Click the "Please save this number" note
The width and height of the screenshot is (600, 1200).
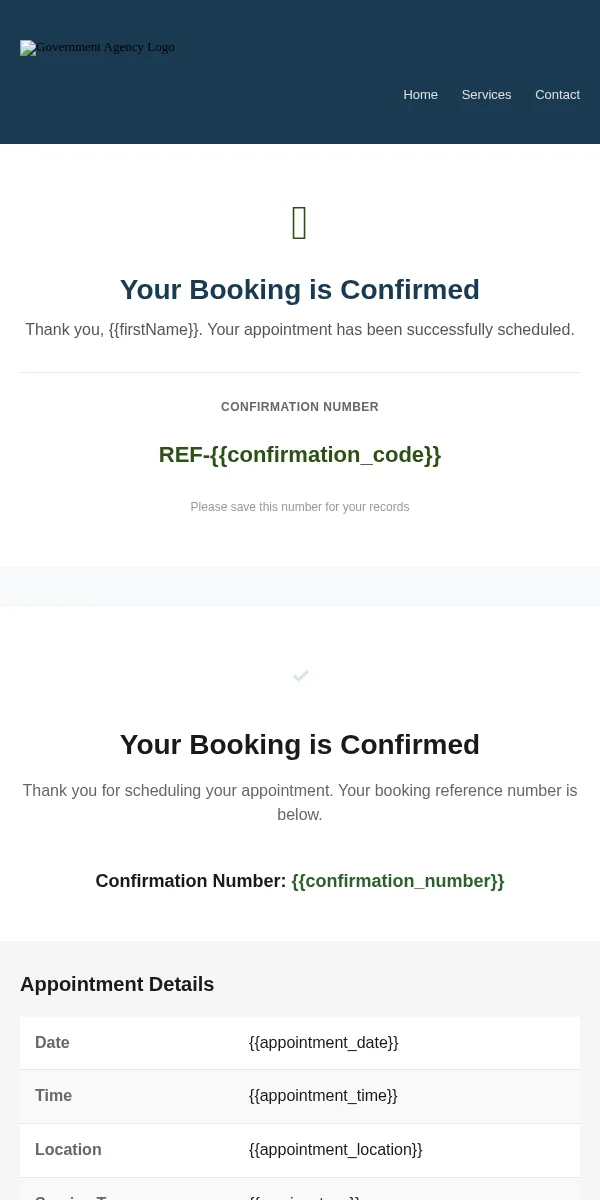point(300,507)
